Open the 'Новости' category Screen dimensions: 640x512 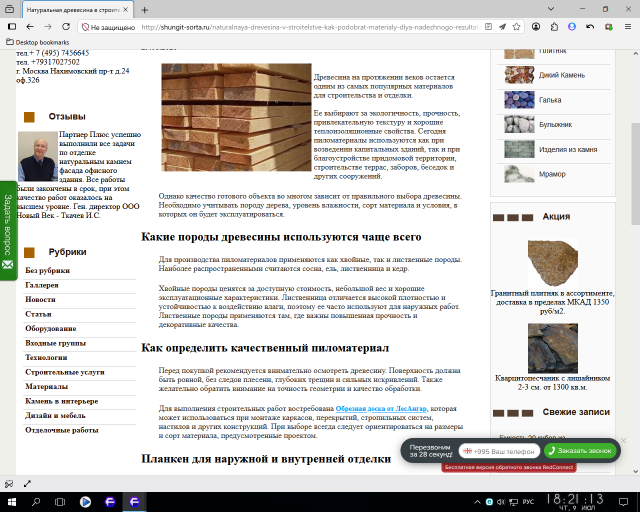pos(40,299)
